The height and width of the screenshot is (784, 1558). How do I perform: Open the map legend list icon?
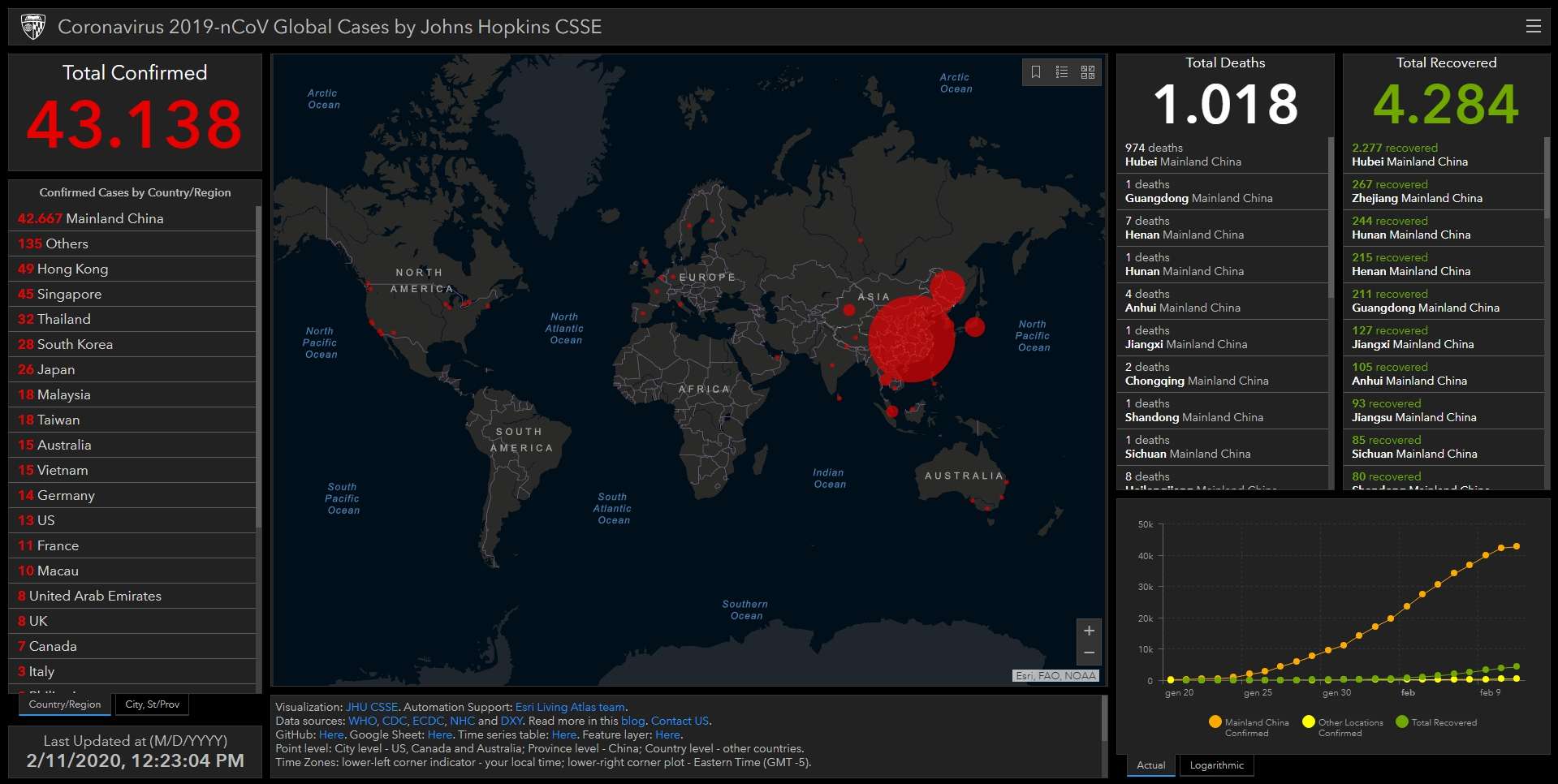[1062, 72]
